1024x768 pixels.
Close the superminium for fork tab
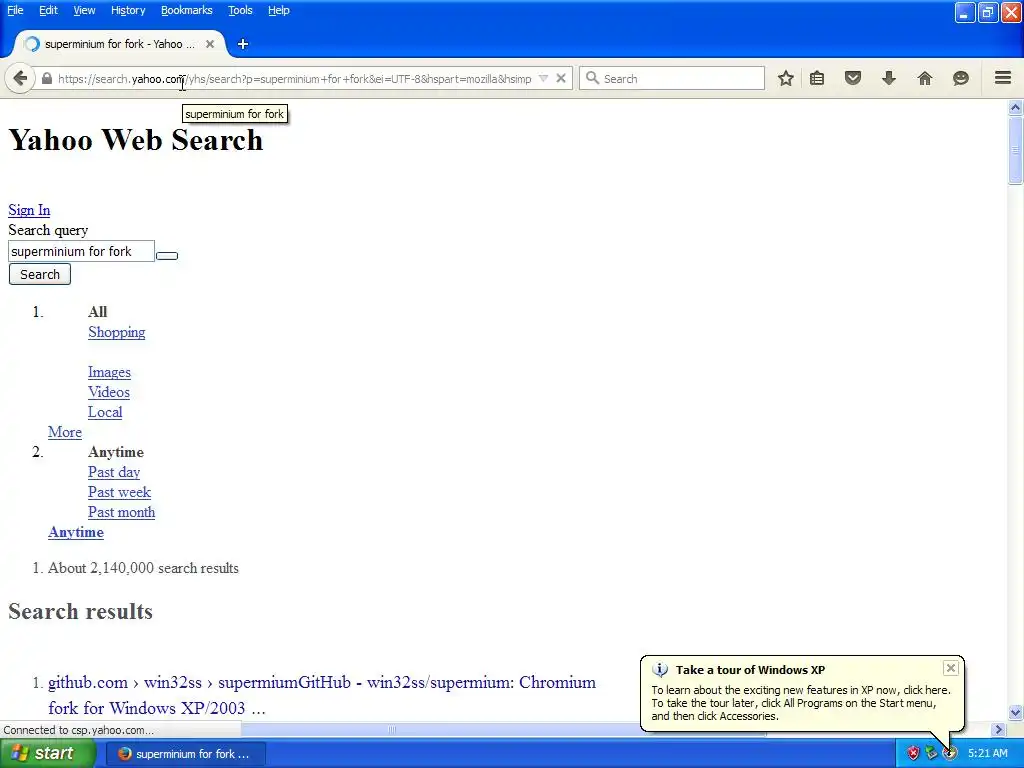click(210, 44)
